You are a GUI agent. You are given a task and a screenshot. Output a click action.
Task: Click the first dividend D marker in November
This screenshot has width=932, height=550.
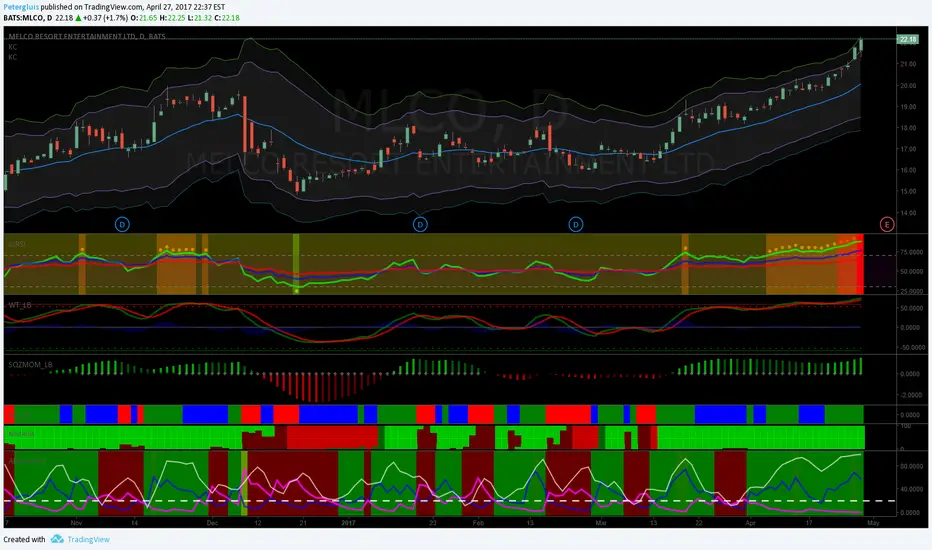(x=122, y=224)
